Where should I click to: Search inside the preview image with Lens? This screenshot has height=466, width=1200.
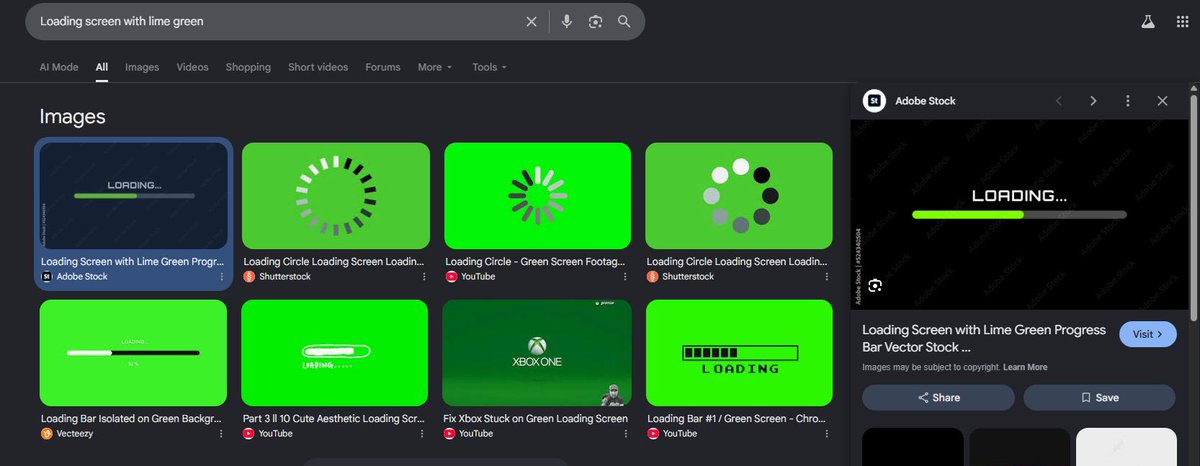875,286
